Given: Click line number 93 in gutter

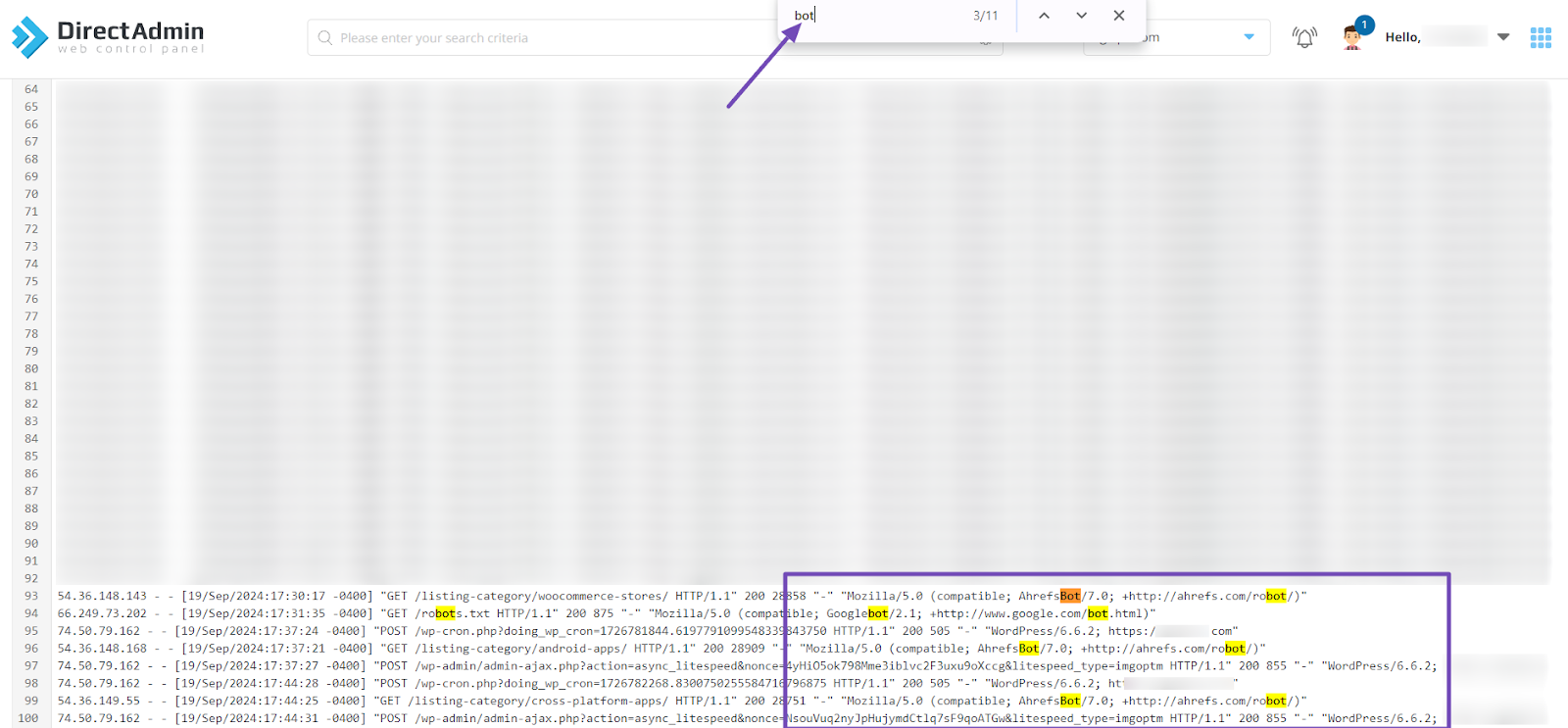Looking at the screenshot, I should tap(31, 596).
